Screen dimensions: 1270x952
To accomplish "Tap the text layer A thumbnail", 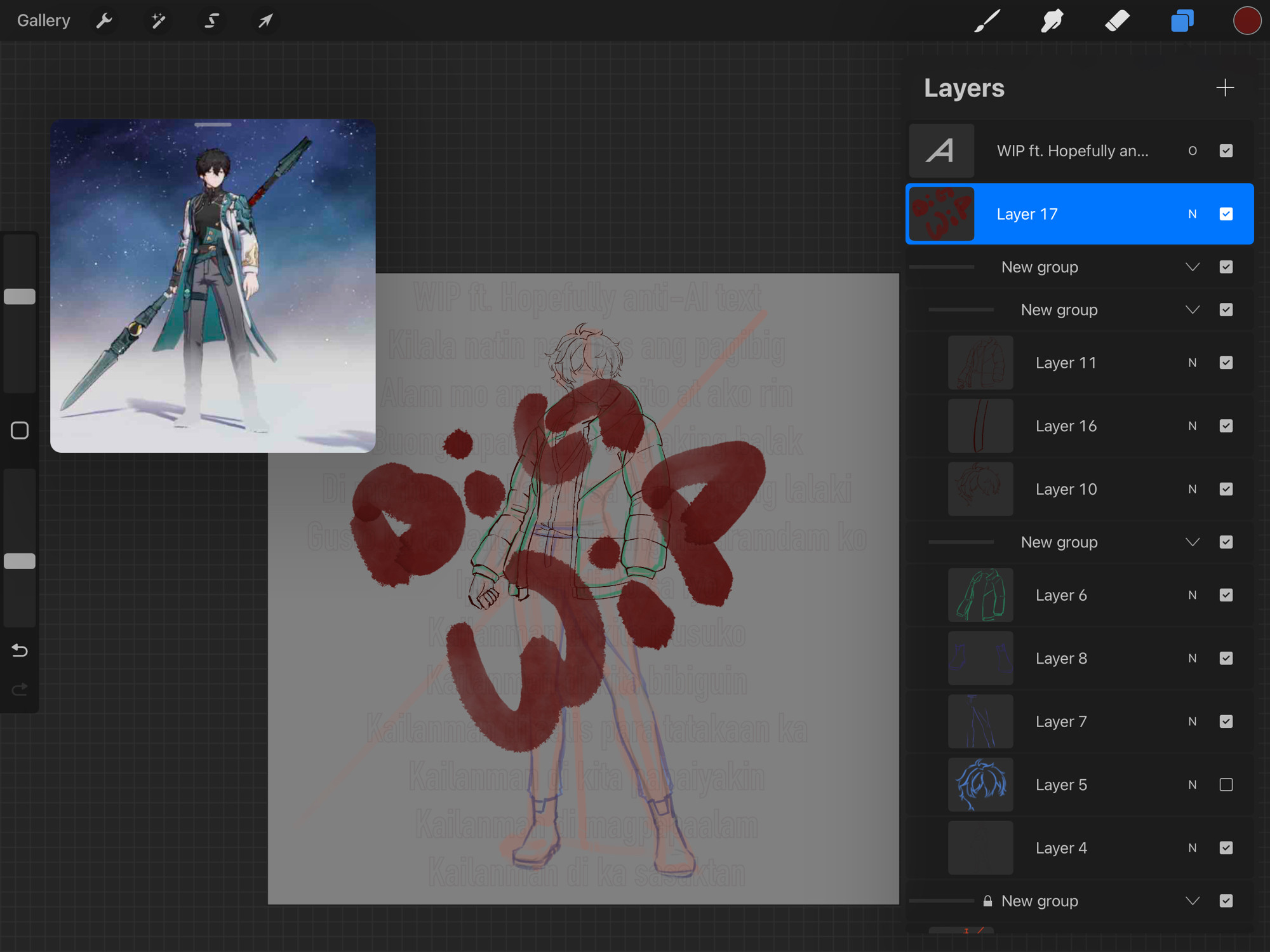I will [942, 151].
